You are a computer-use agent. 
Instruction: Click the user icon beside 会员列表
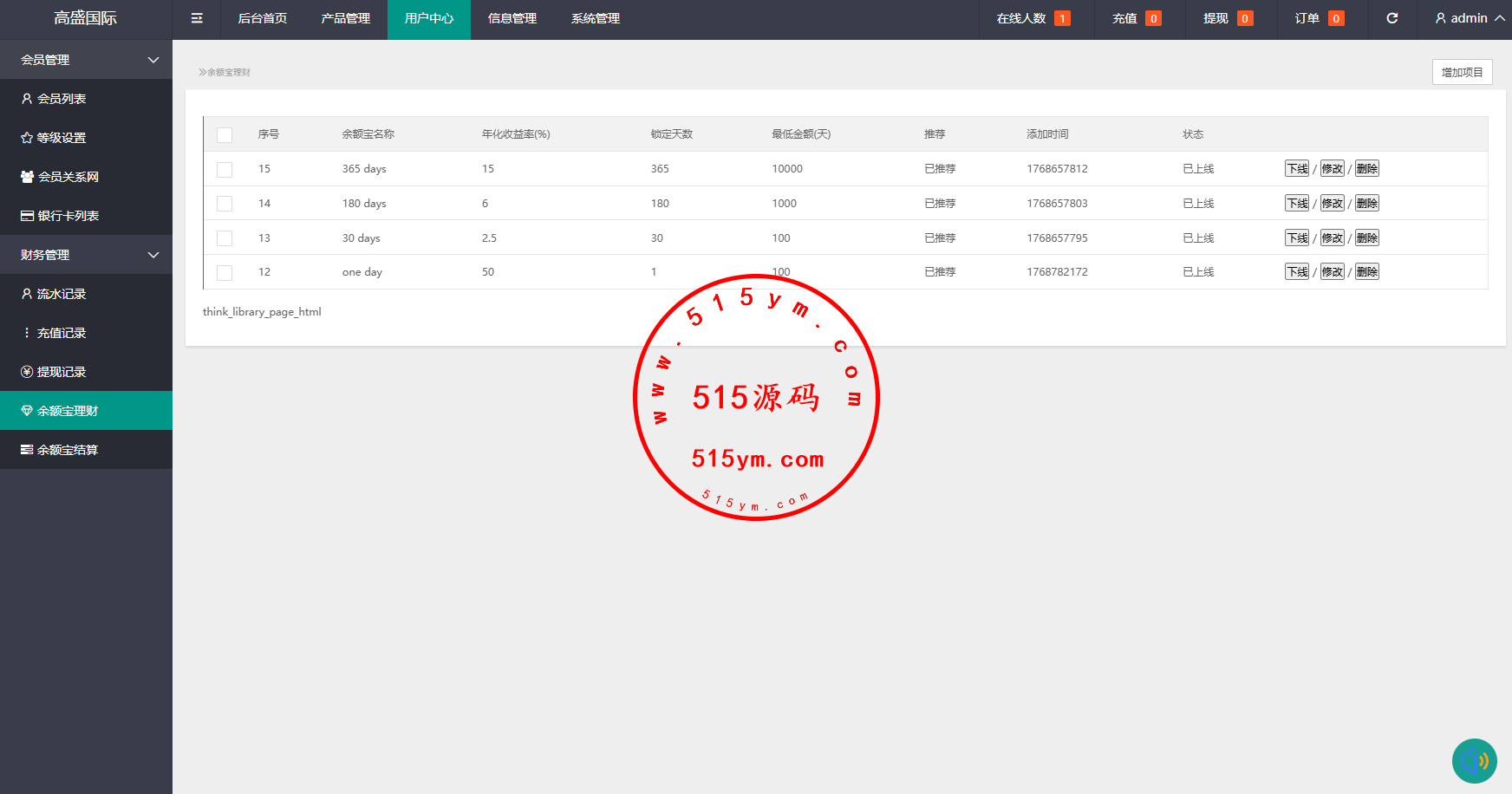27,99
